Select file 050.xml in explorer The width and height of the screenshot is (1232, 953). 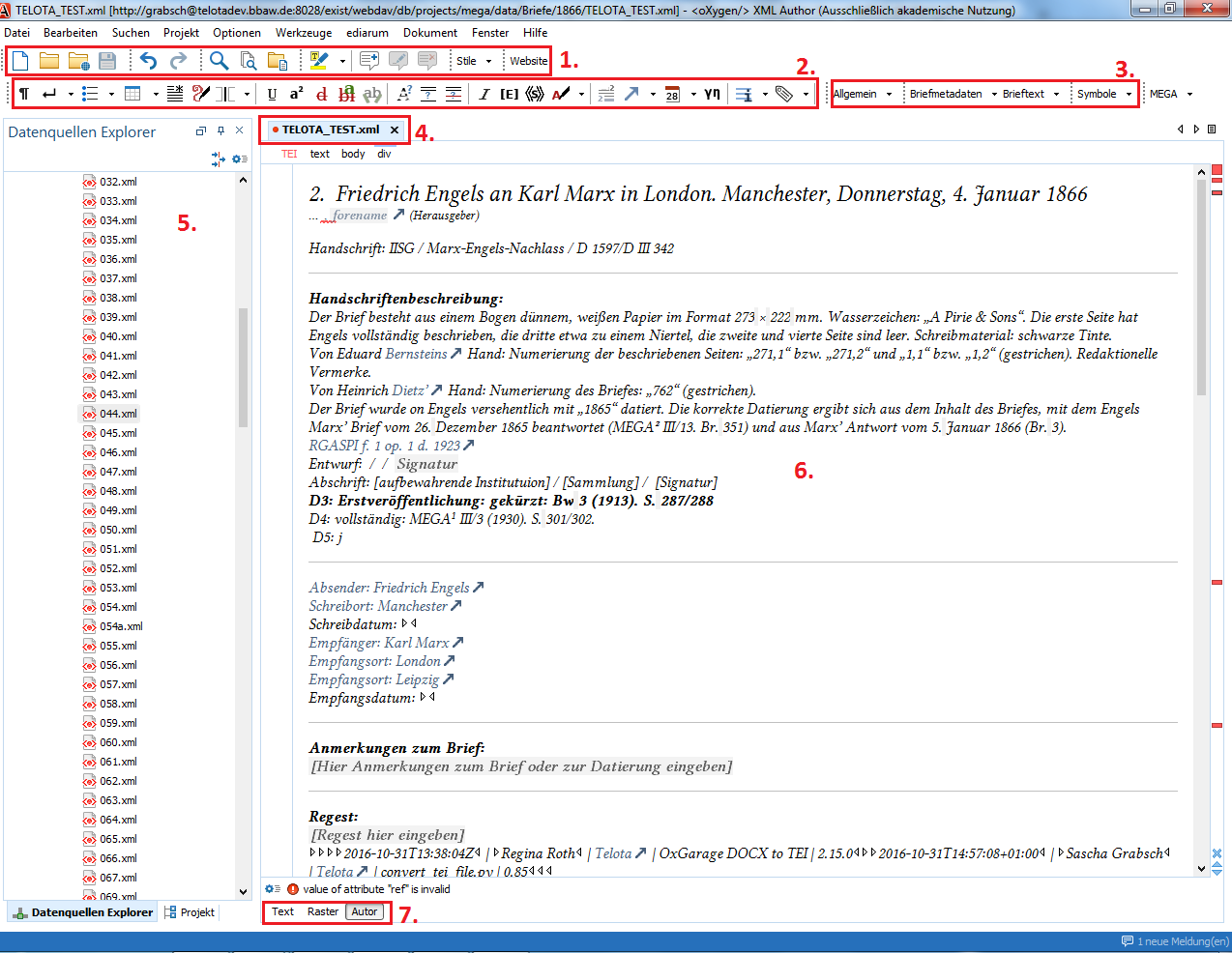tap(118, 530)
